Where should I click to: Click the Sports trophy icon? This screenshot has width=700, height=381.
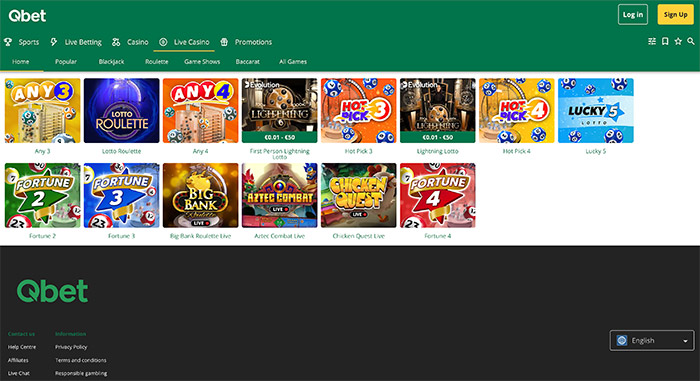coord(8,42)
